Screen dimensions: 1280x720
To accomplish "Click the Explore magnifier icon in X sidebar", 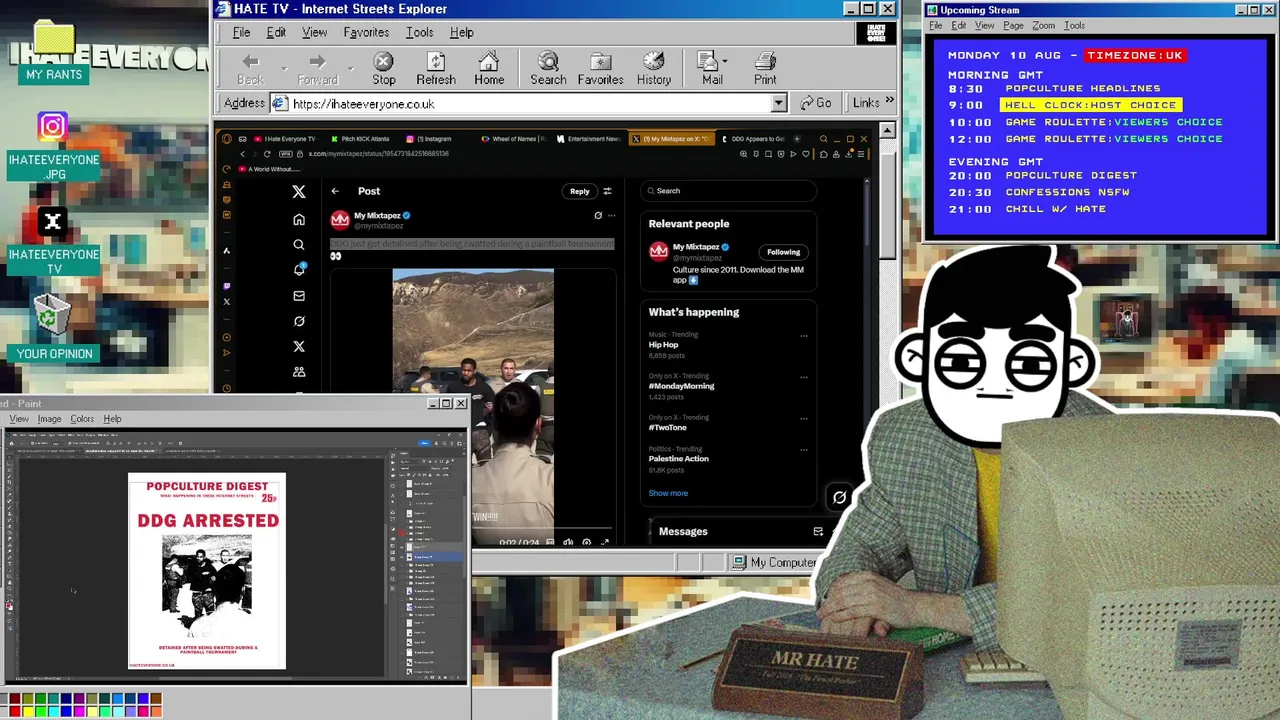I will (298, 244).
